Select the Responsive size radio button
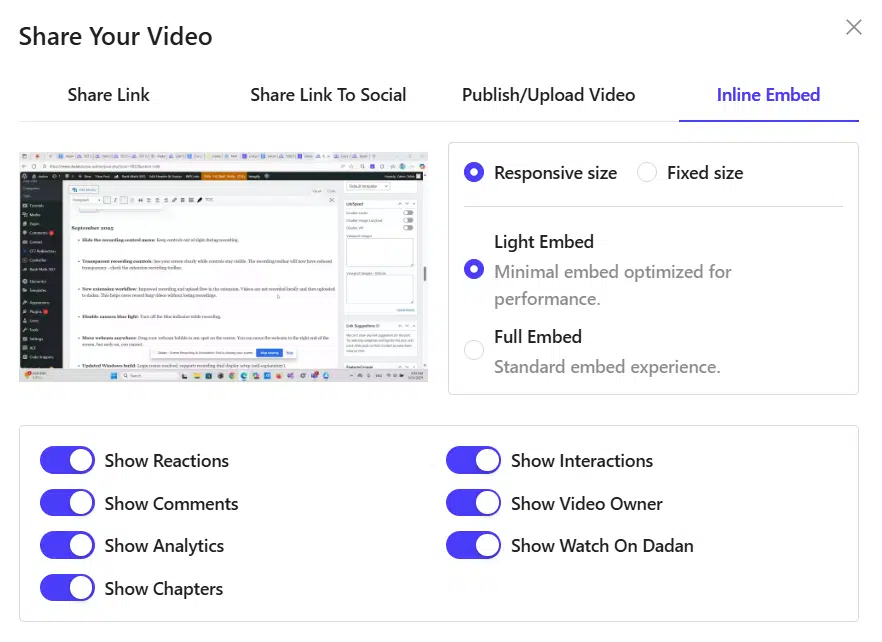Viewport: 882px width, 642px height. (474, 172)
